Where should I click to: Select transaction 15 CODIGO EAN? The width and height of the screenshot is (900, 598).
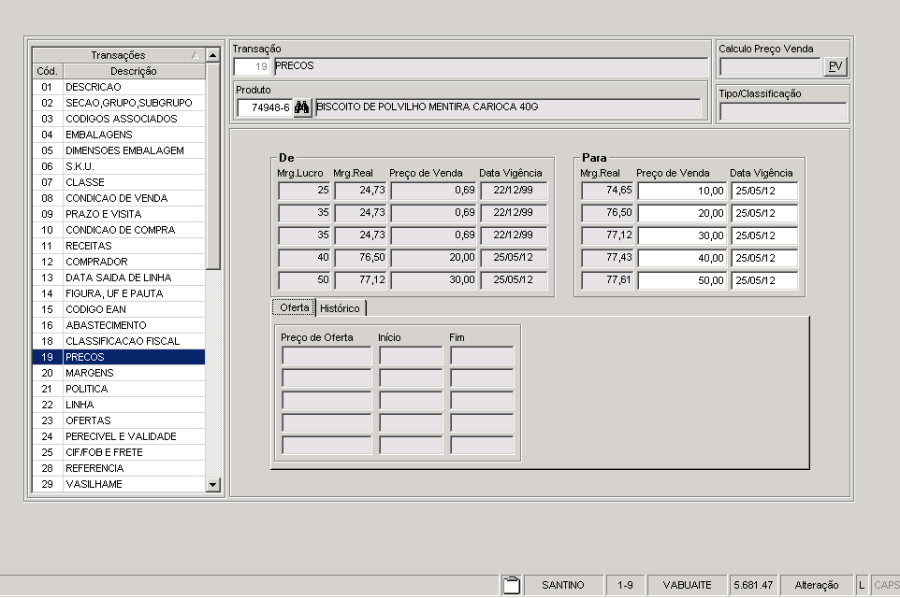tap(119, 309)
